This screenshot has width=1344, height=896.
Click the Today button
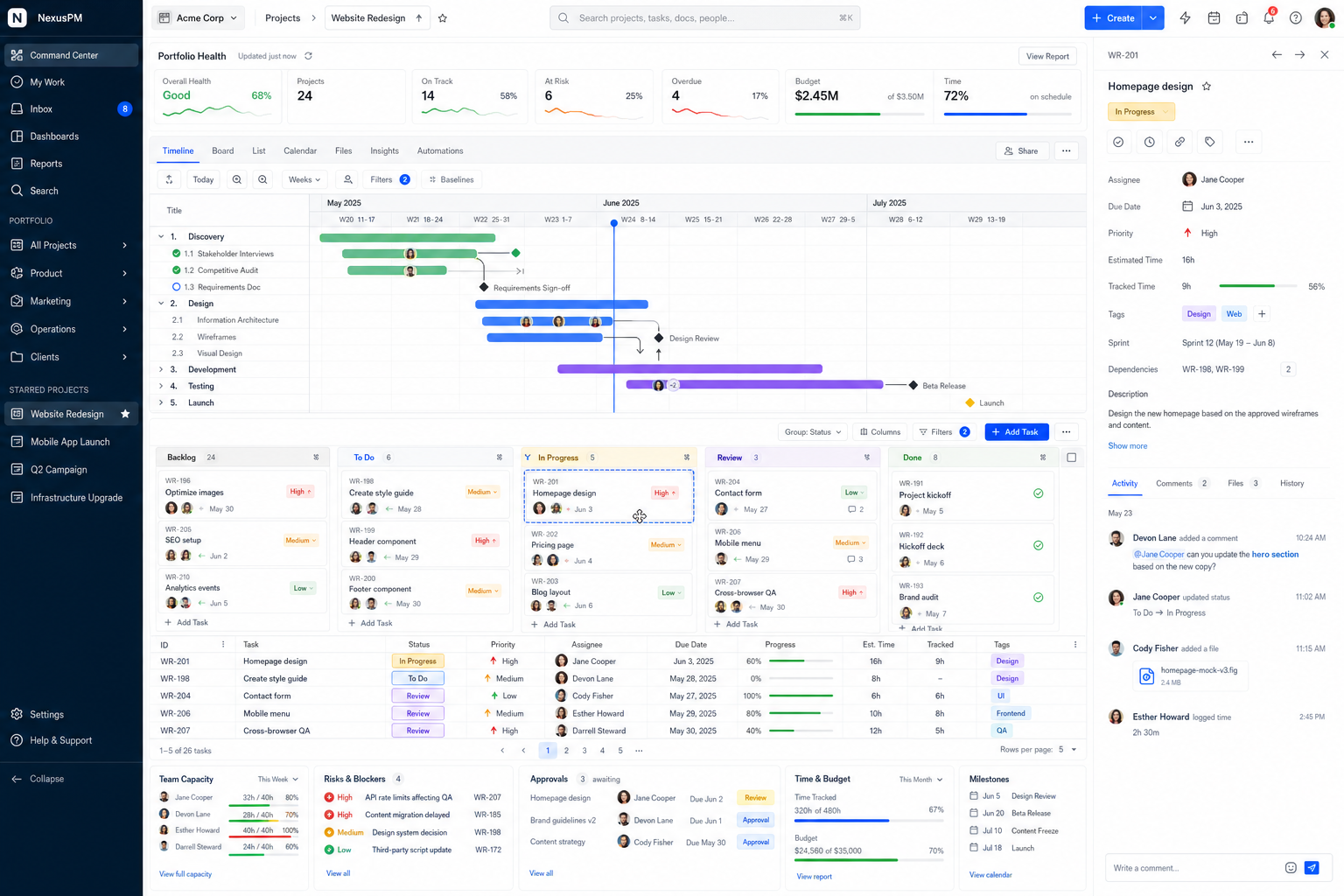(203, 179)
